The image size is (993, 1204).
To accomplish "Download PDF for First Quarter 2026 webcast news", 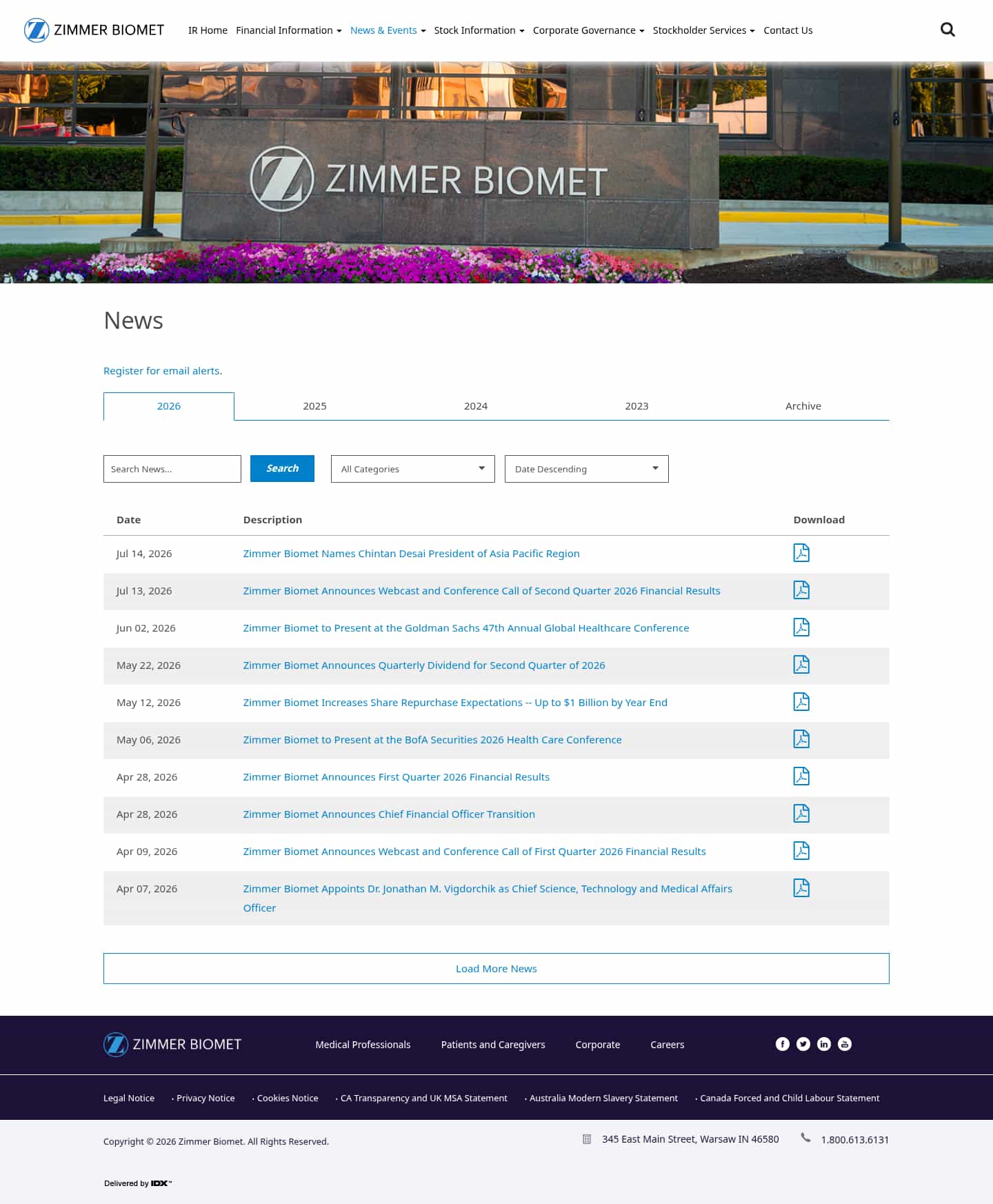I will coord(801,851).
